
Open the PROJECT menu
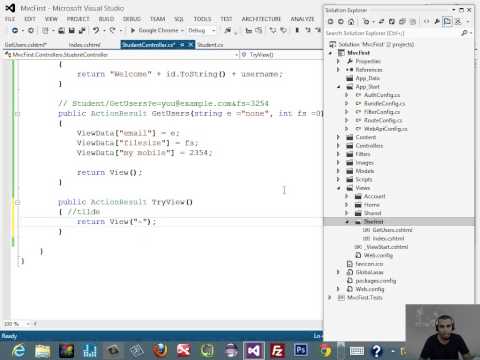pyautogui.click(x=78, y=19)
